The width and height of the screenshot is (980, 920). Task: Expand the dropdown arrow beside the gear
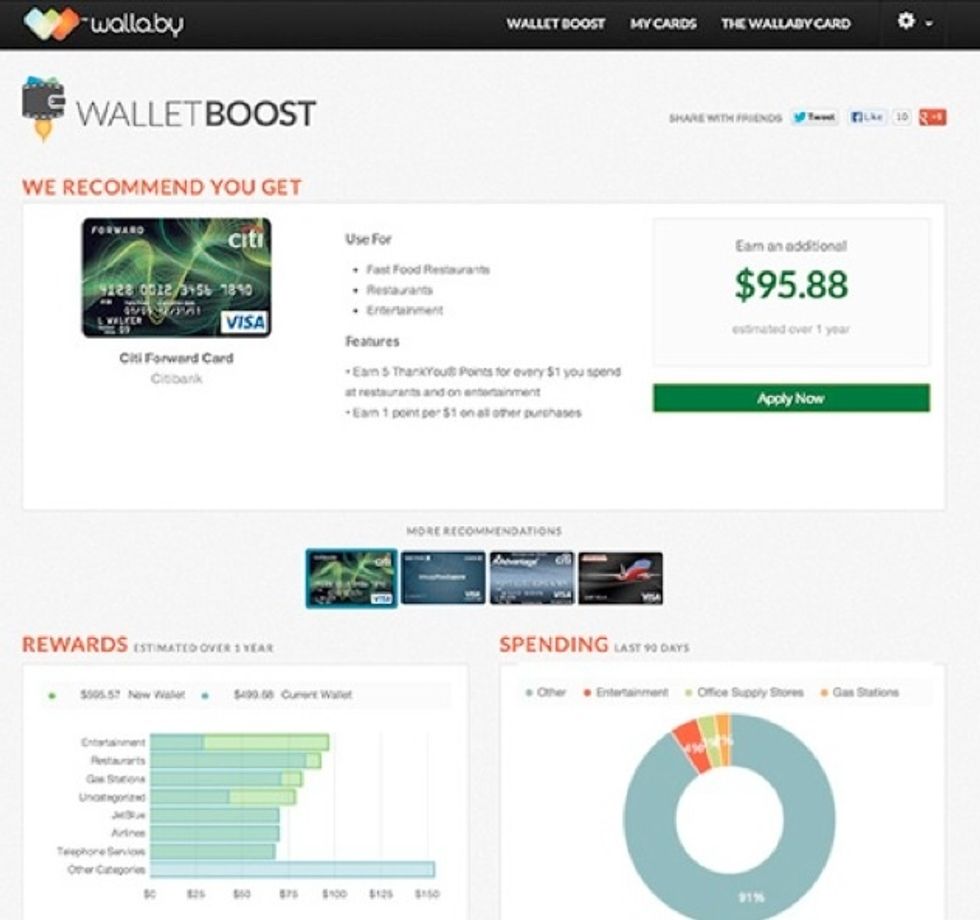[929, 23]
